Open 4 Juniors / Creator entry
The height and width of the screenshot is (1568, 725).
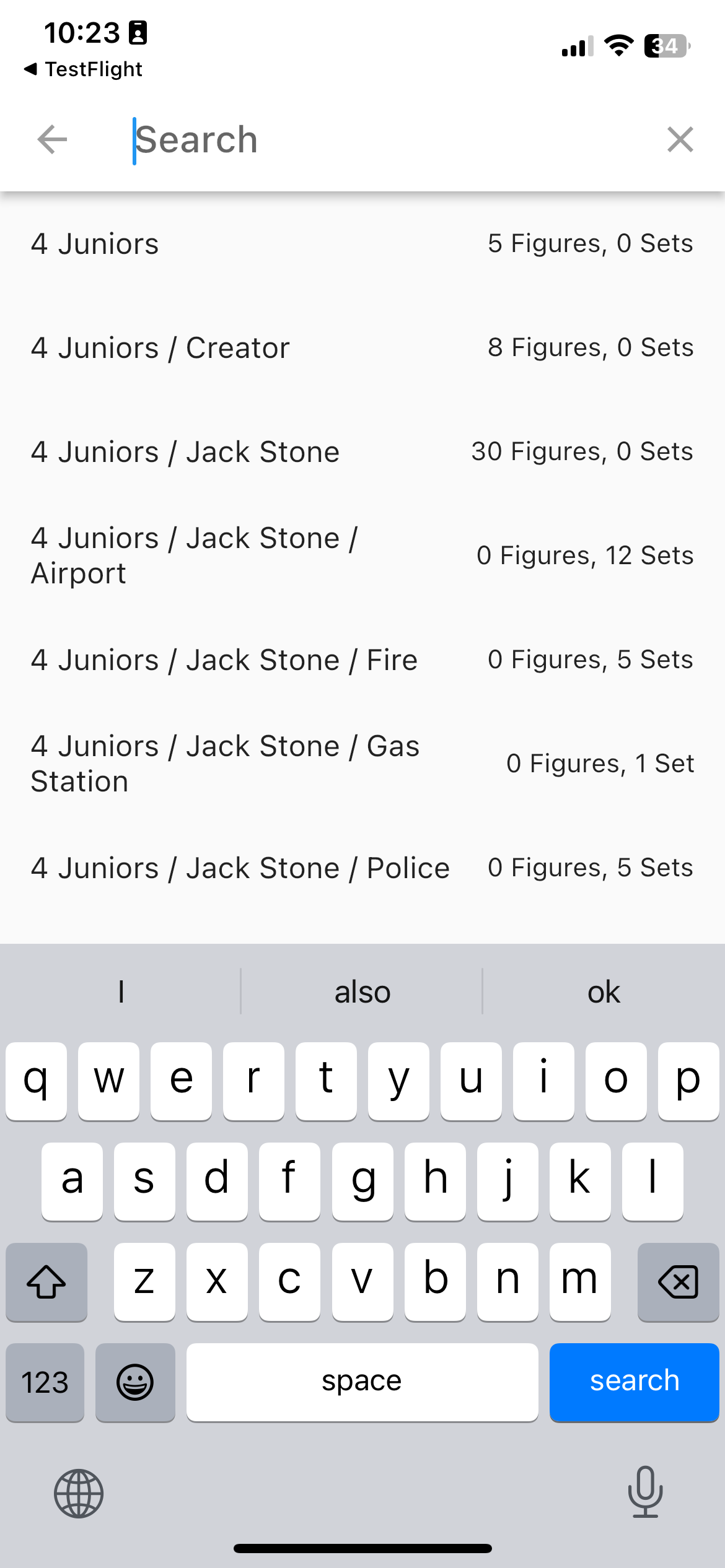coord(362,347)
